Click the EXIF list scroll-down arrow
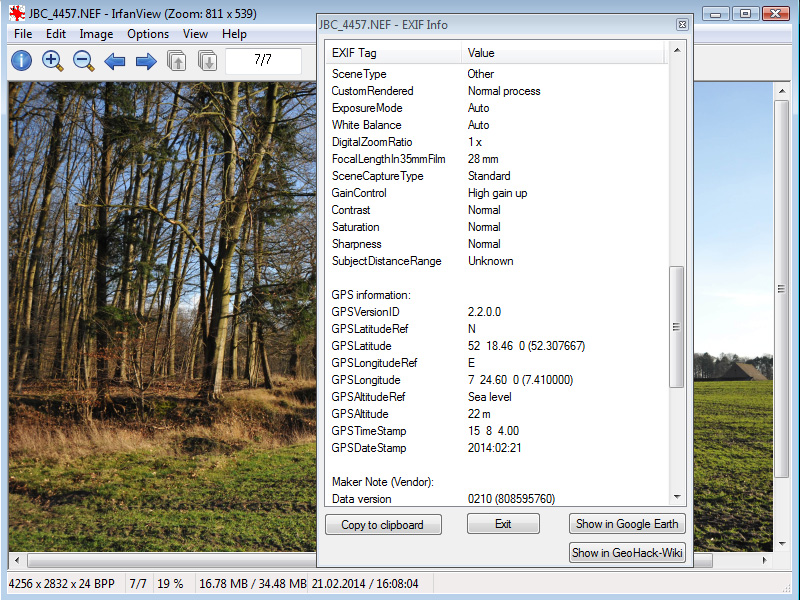This screenshot has height=600, width=800. pyautogui.click(x=677, y=497)
